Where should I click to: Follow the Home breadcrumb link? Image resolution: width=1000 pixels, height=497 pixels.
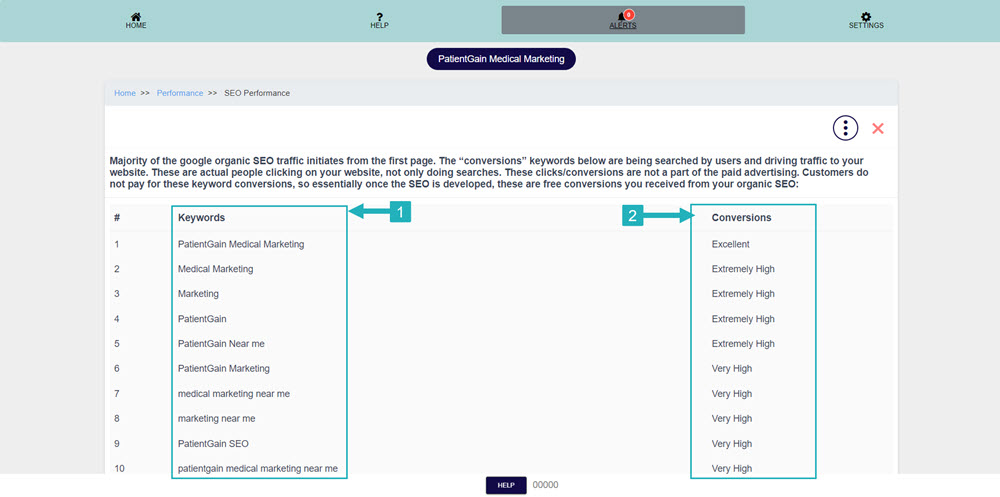coord(125,93)
